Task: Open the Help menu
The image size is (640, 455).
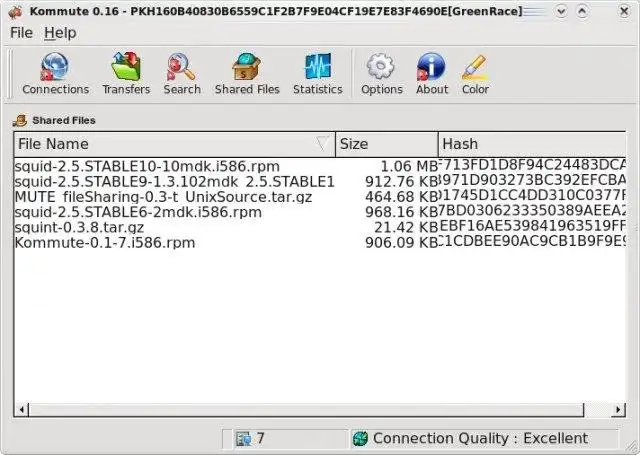Action: 60,33
